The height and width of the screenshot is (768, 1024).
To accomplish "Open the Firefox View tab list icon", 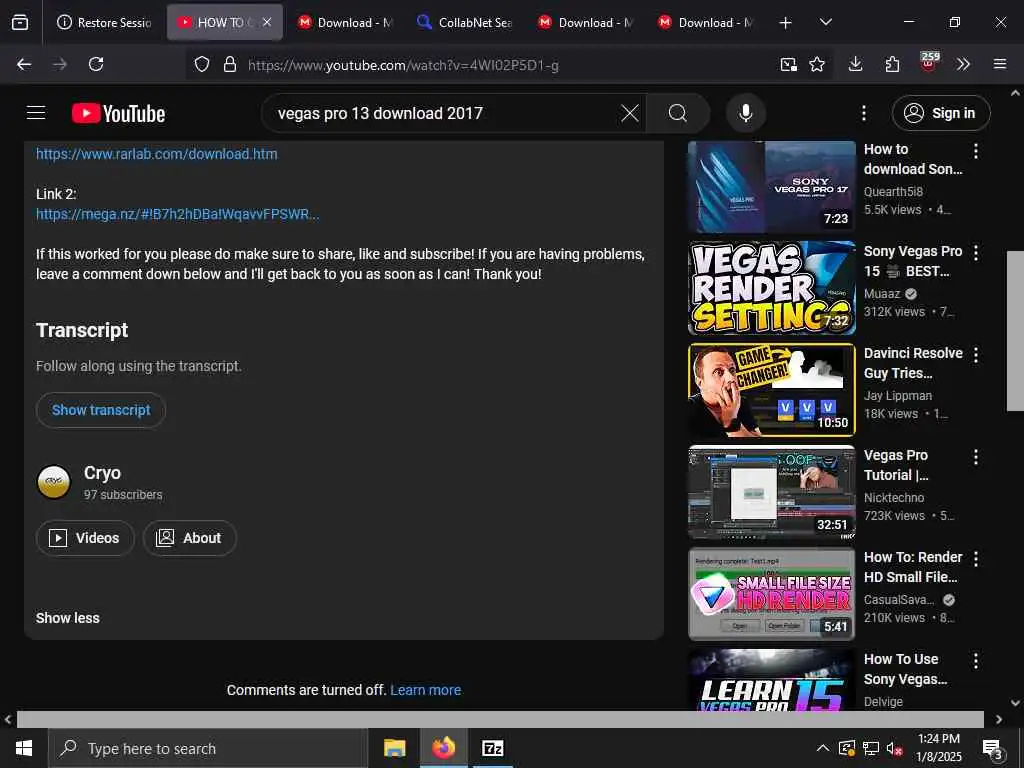I will click(x=20, y=23).
